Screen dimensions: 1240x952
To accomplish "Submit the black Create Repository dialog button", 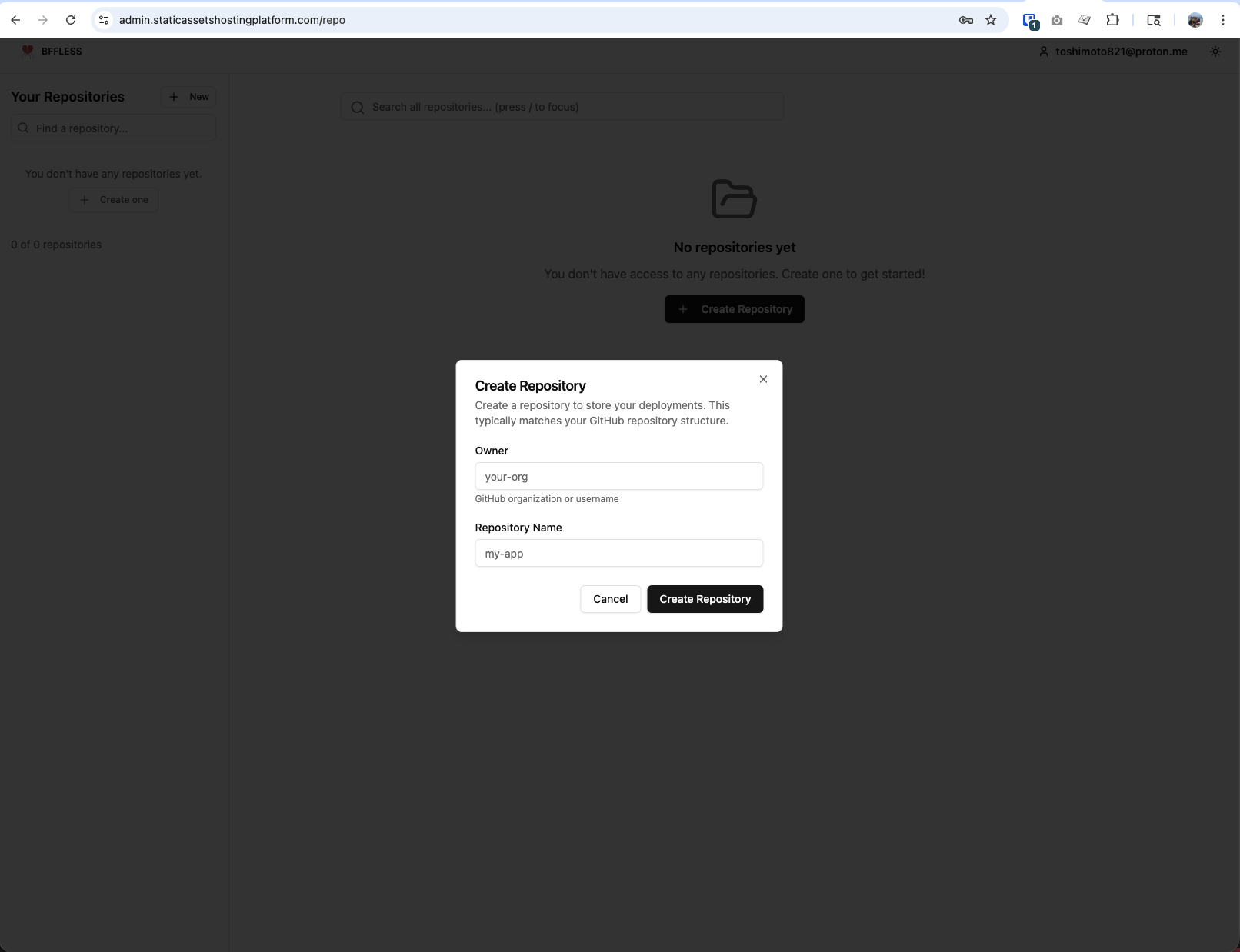I will point(705,599).
